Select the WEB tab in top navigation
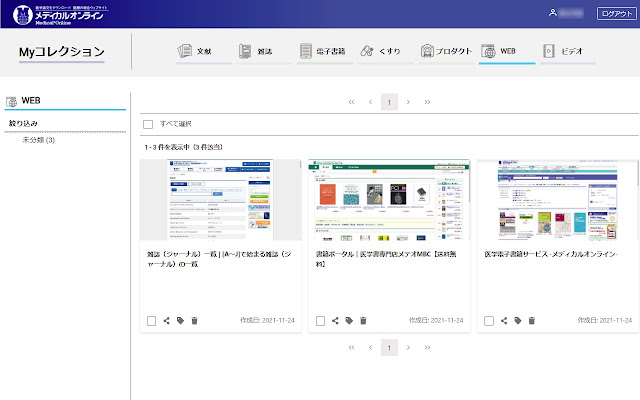Screen dimensions: 640x400 507,51
